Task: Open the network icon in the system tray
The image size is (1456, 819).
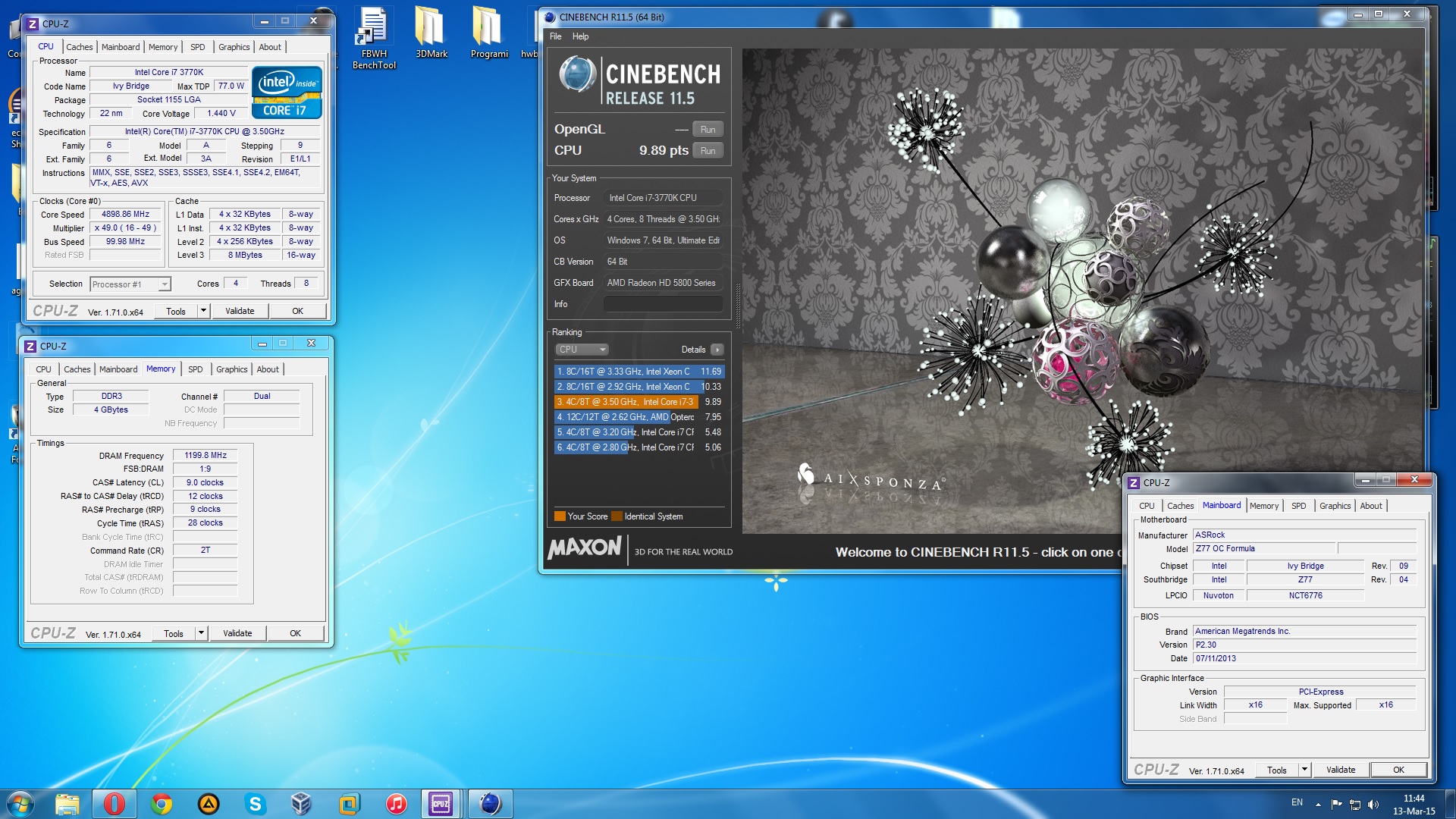Action: (x=1355, y=804)
